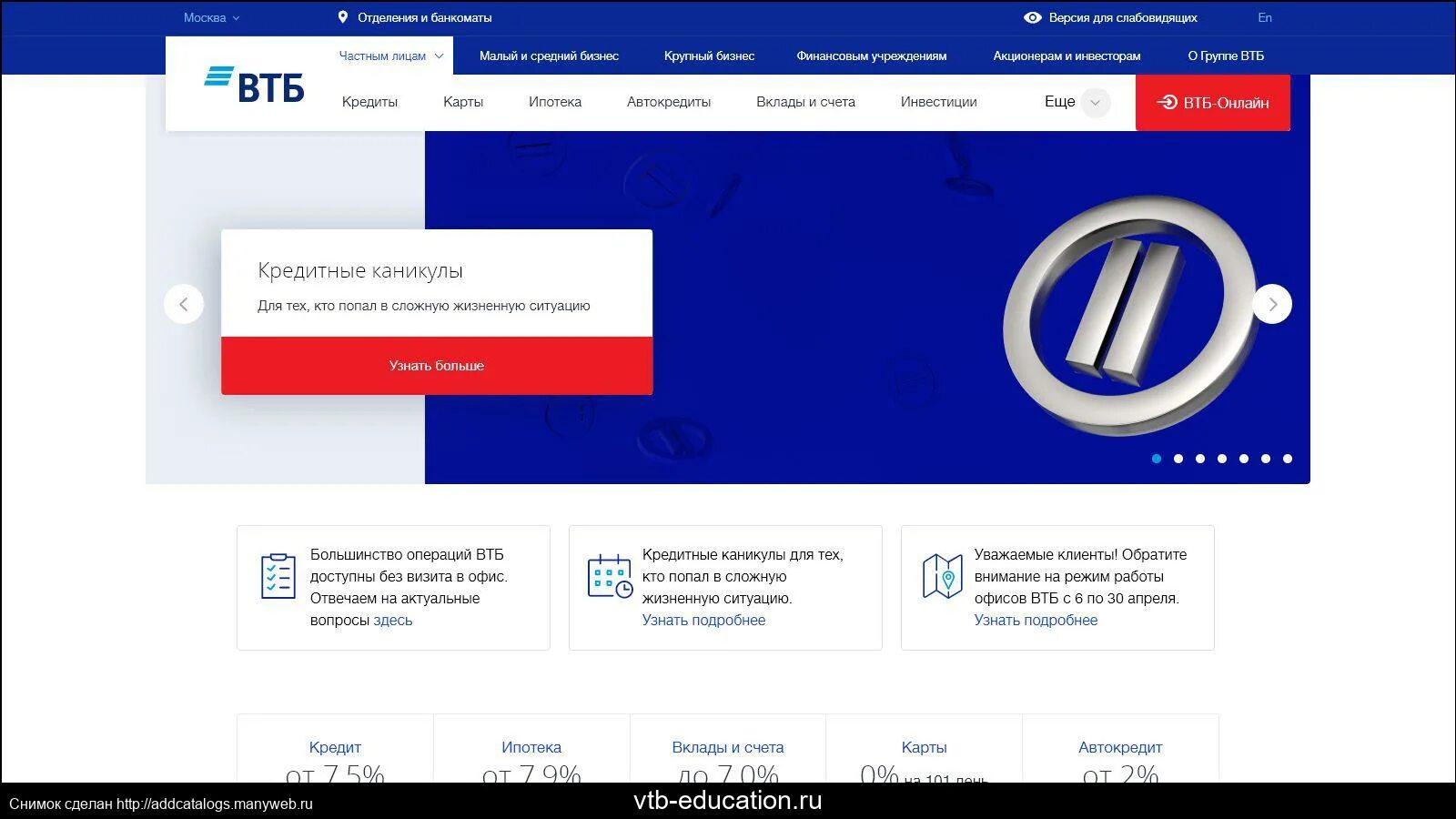1456x819 pixels.
Task: Open the Автокредиты menu item
Action: click(669, 102)
